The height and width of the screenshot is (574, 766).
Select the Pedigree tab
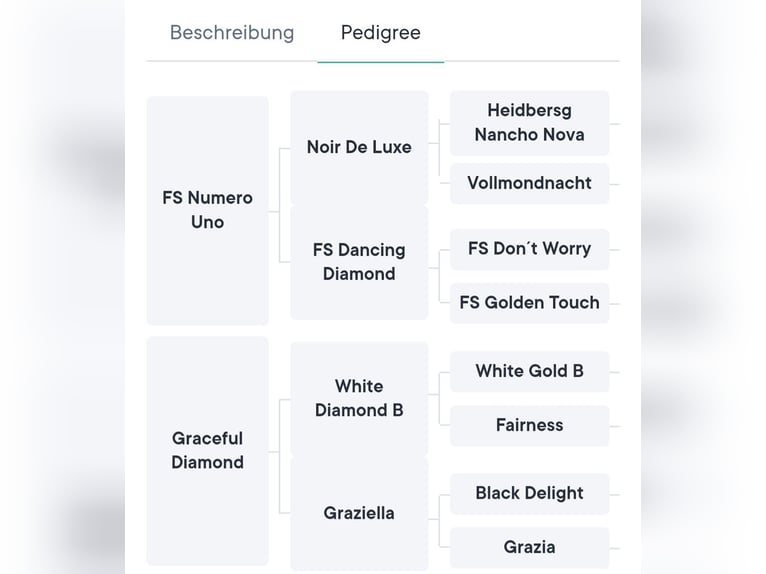(x=380, y=33)
